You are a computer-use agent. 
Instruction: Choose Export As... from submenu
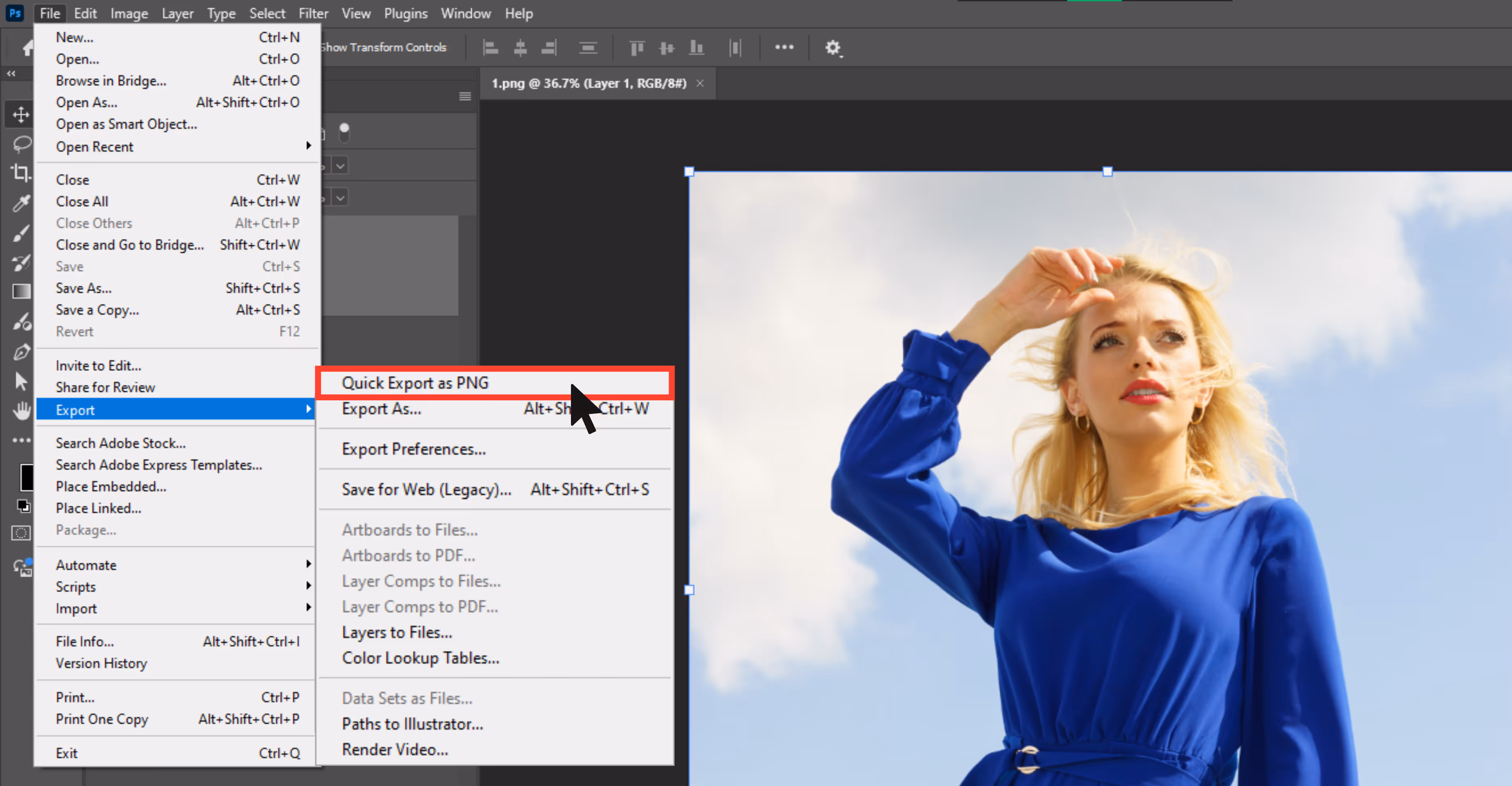pyautogui.click(x=495, y=409)
